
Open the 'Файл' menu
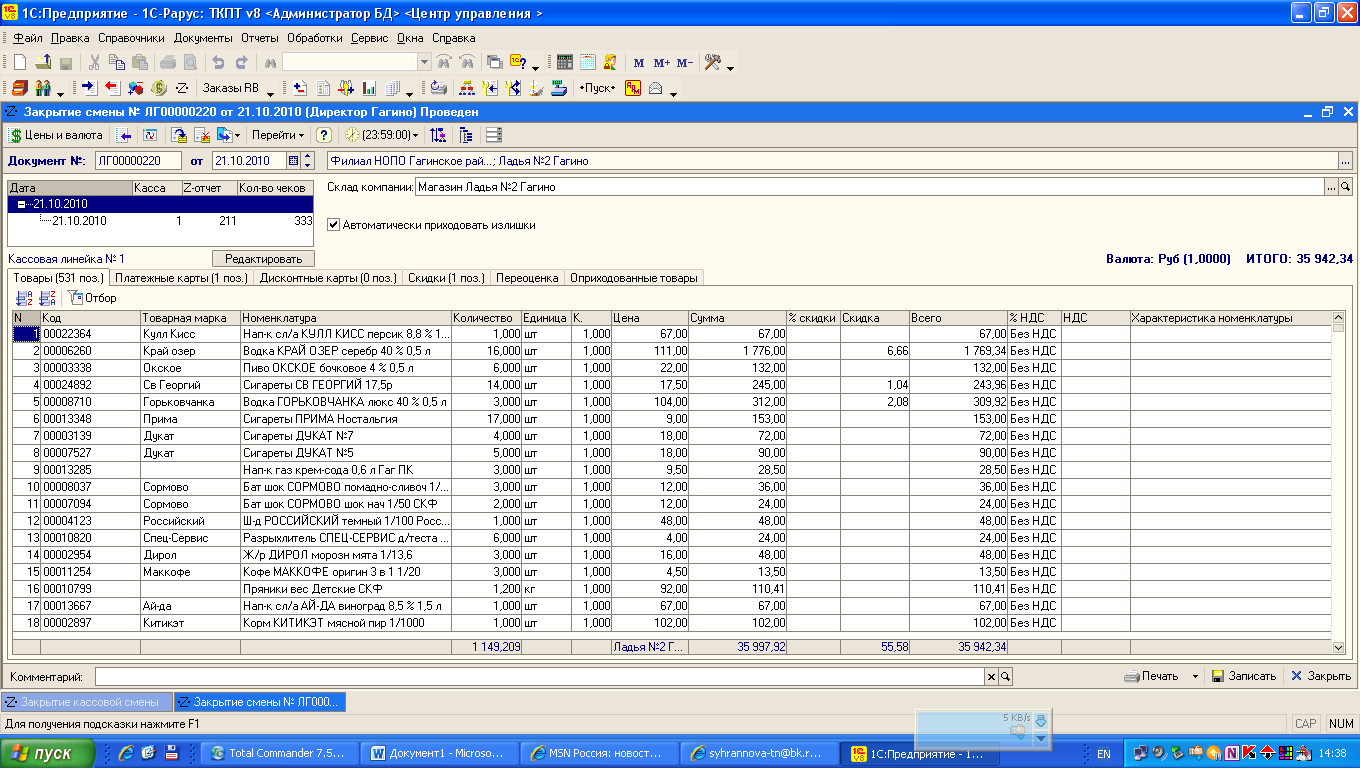[28, 38]
